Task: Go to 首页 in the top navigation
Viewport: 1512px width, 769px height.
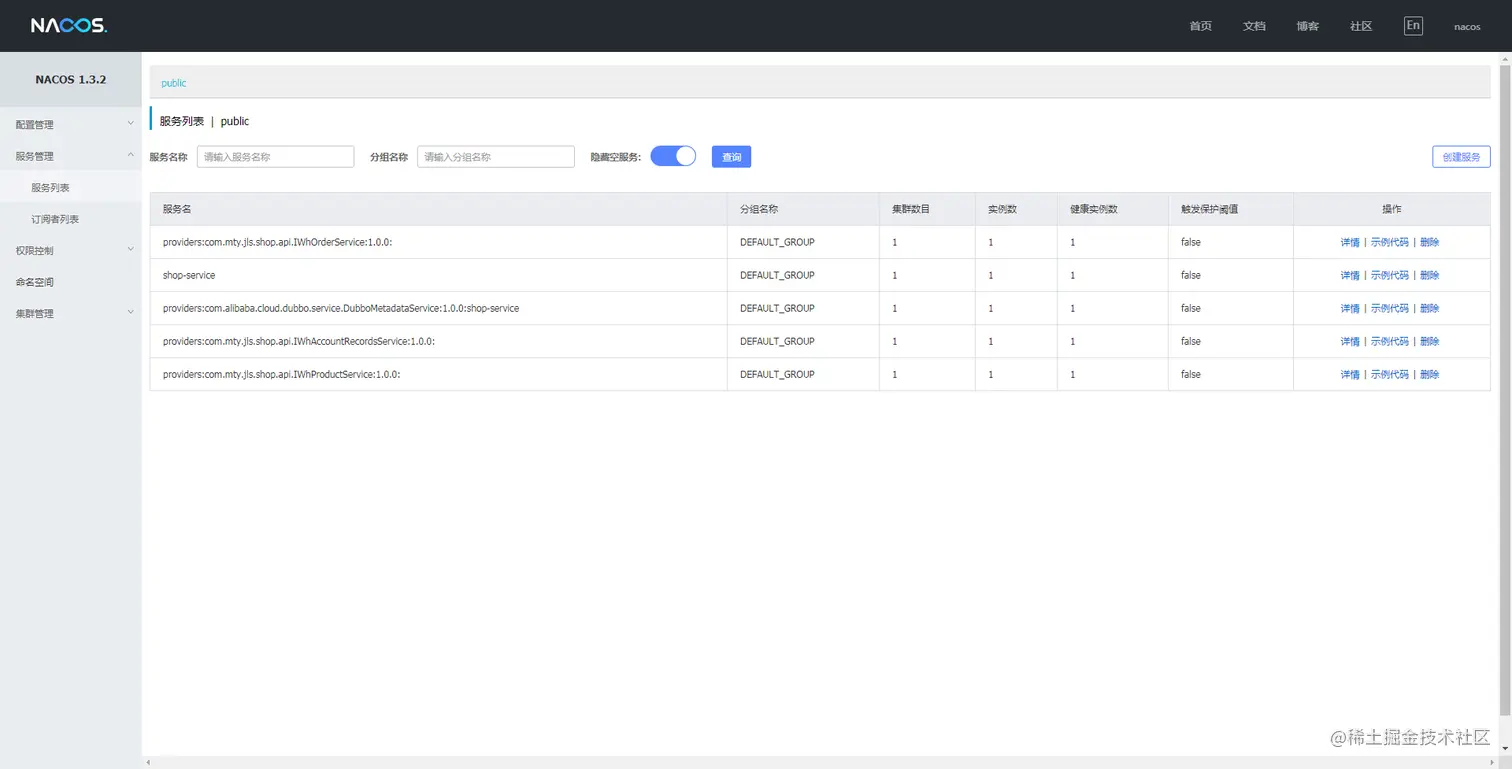Action: (x=1200, y=26)
